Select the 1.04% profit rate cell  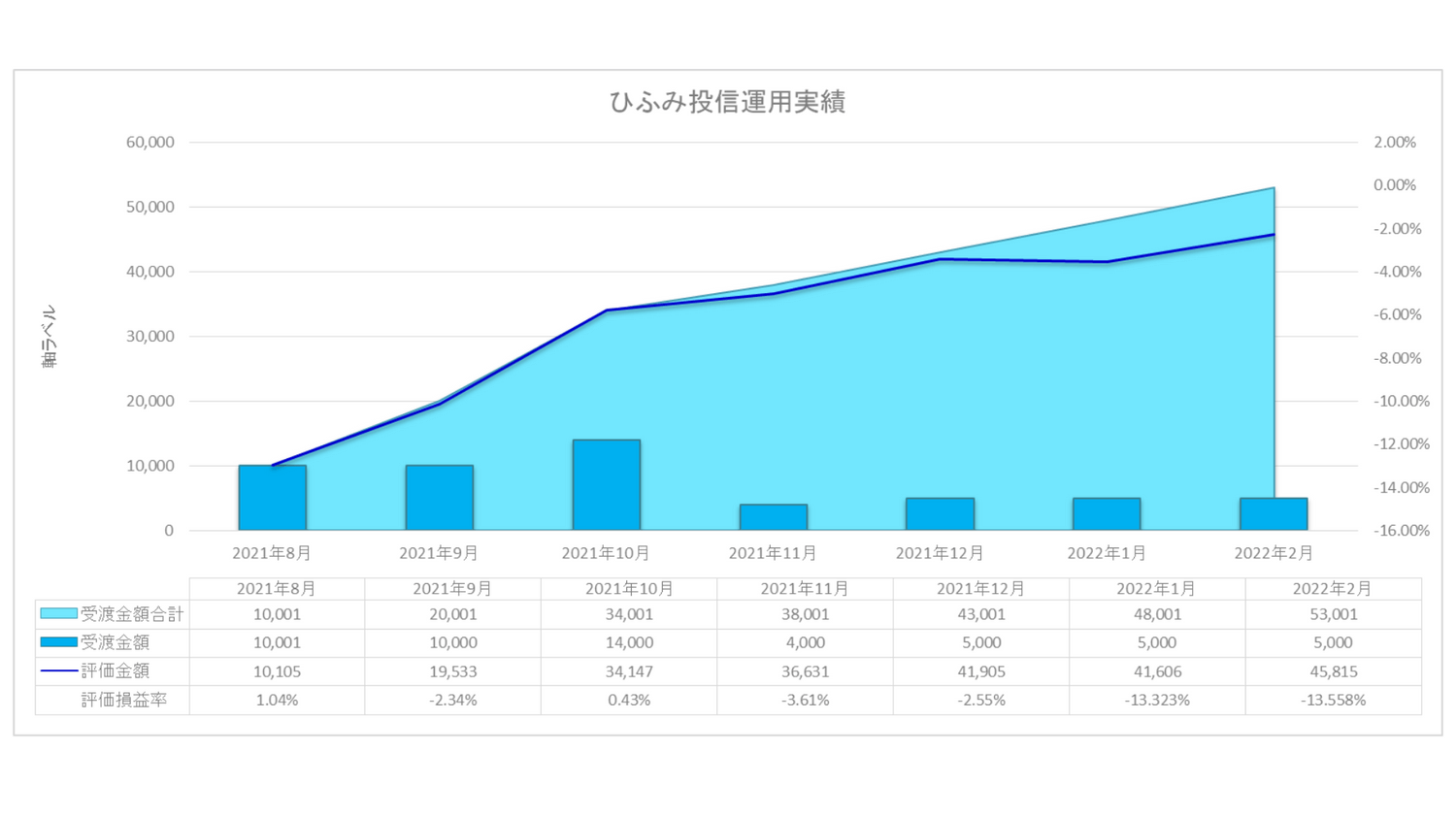pyautogui.click(x=277, y=700)
